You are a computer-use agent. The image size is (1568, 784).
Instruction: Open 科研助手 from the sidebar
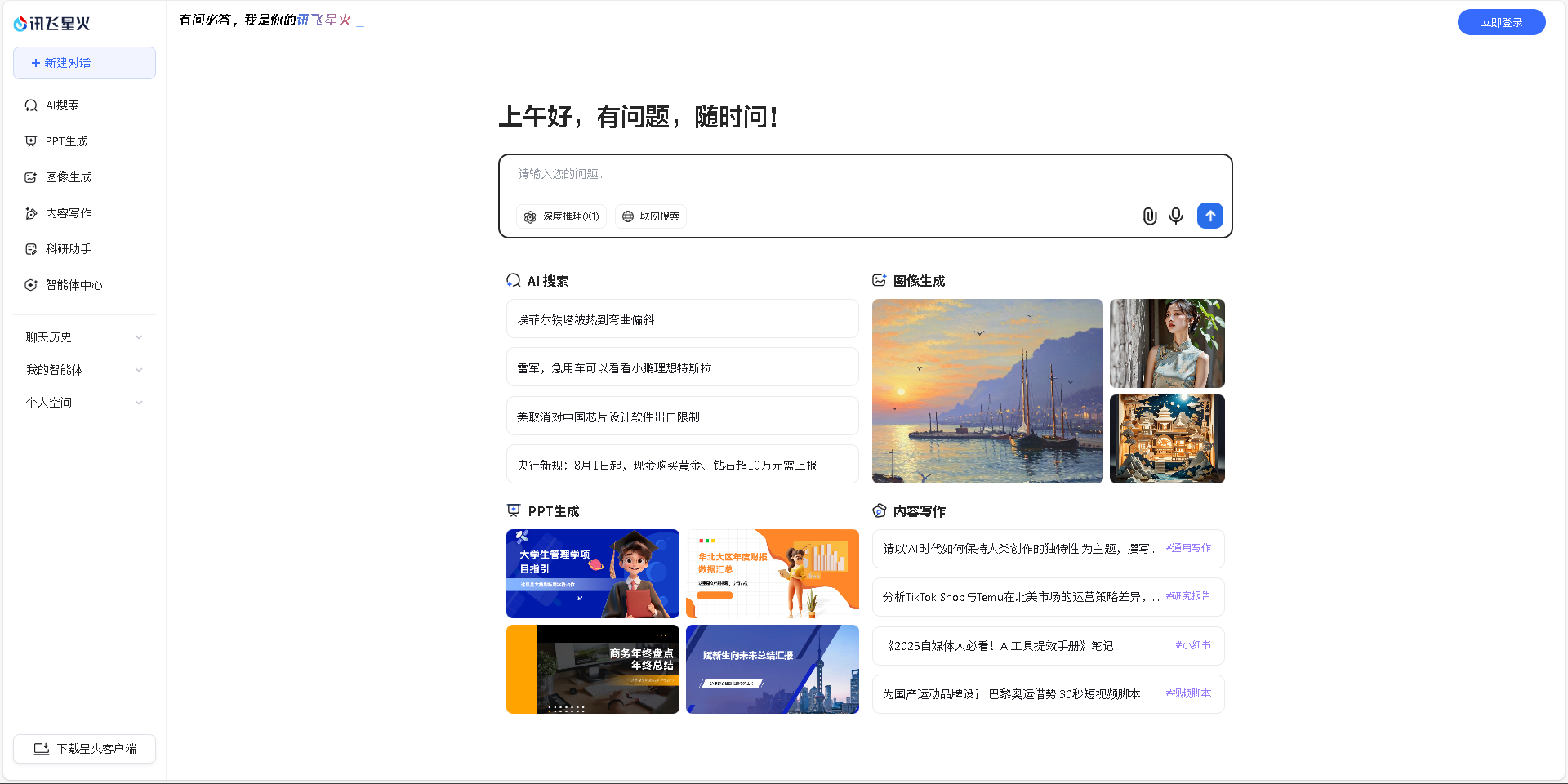68,249
